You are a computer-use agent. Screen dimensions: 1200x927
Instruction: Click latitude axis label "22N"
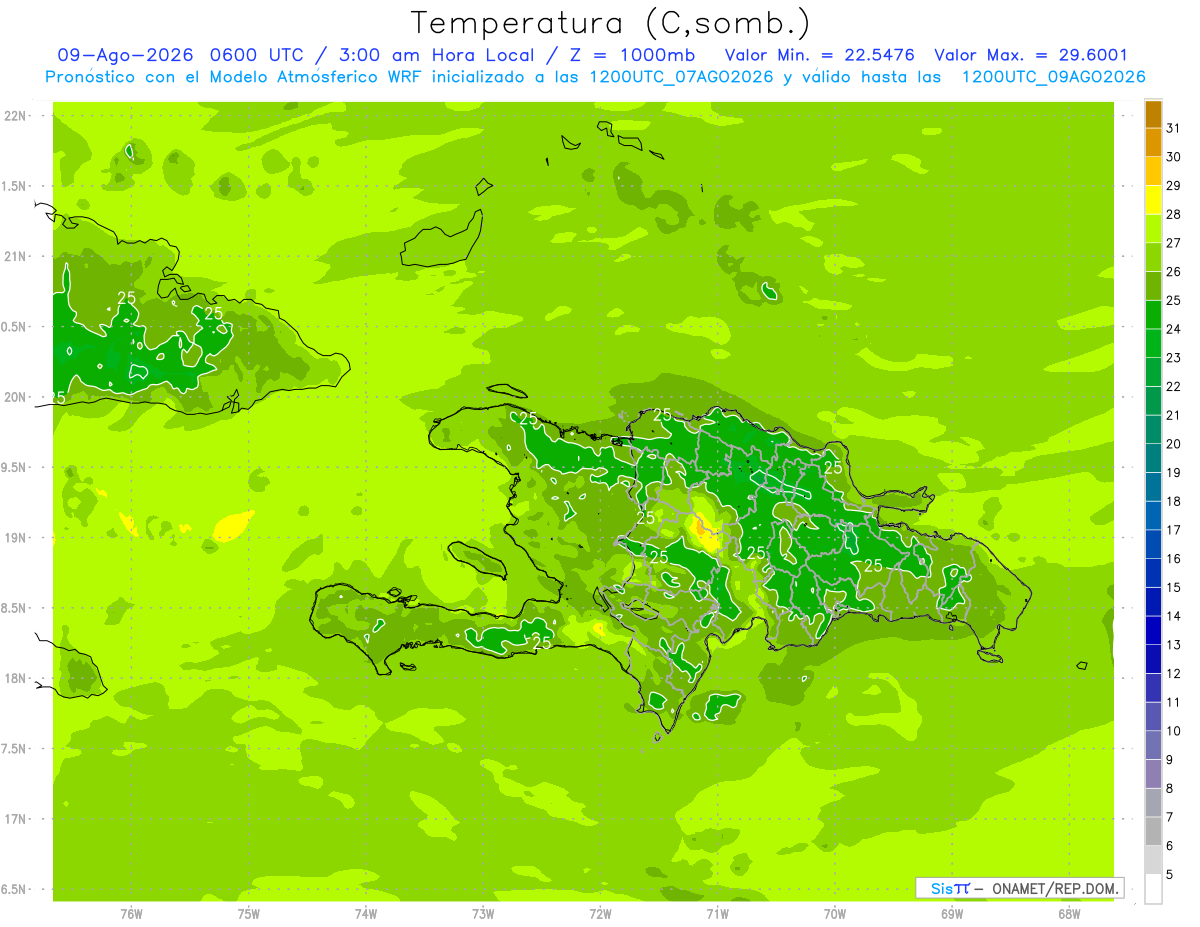14,116
